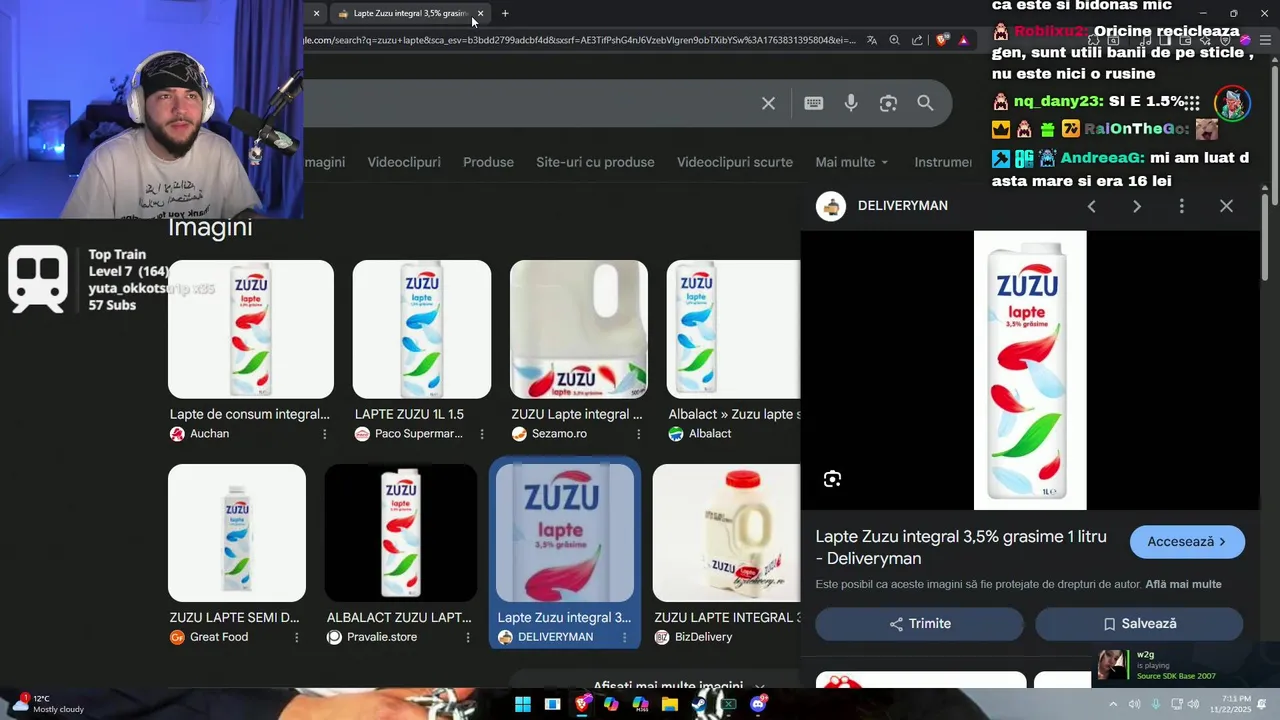The image size is (1280, 720).
Task: Open Pravalie.store ALBALACT ZUZU thumbnail
Action: tap(401, 532)
